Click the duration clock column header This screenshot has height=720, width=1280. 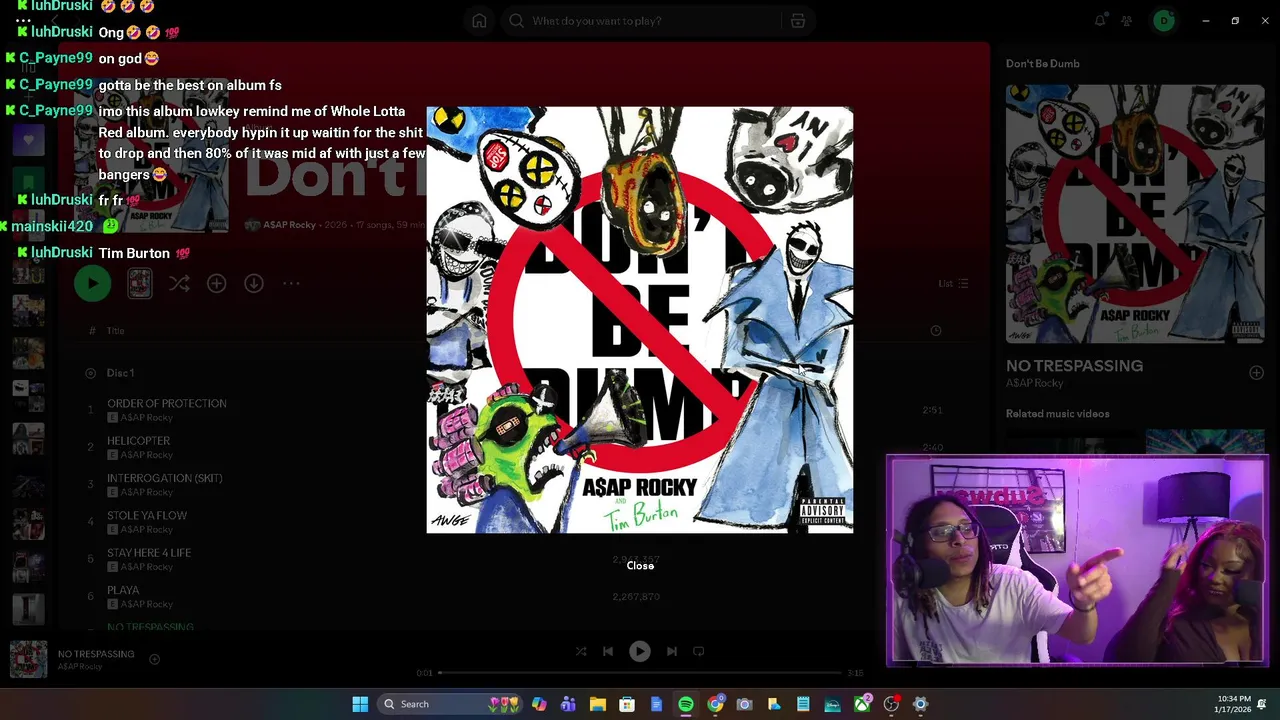936,331
